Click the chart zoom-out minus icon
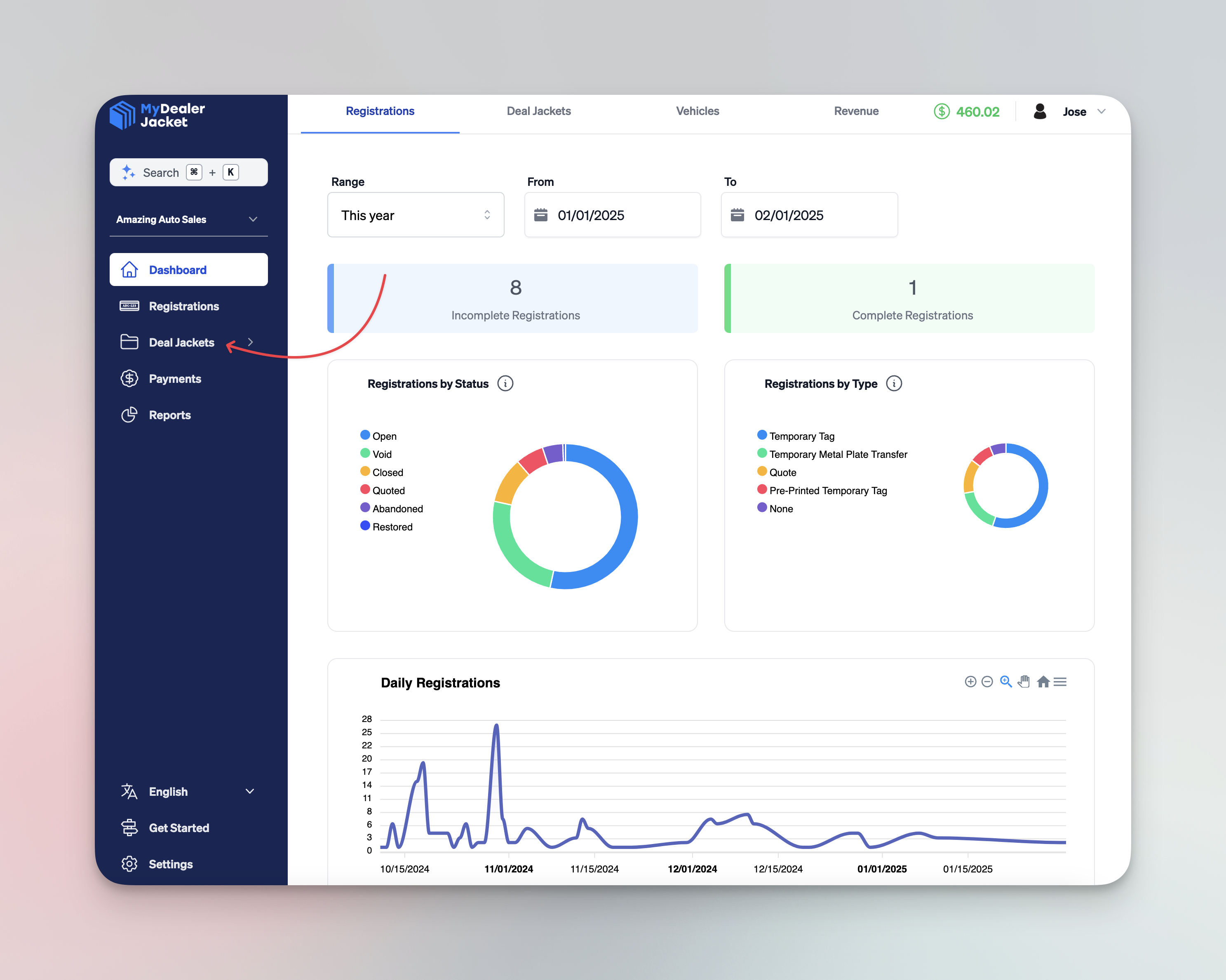Viewport: 1226px width, 980px height. point(987,682)
